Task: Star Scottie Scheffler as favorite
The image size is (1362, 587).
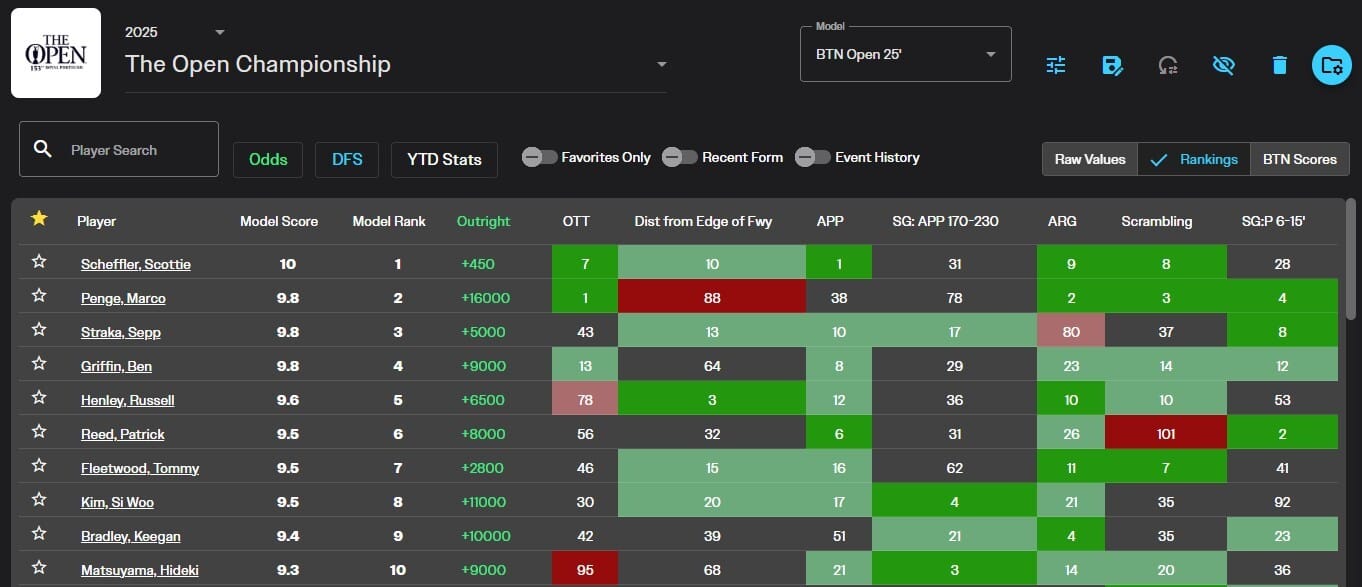Action: [39, 262]
